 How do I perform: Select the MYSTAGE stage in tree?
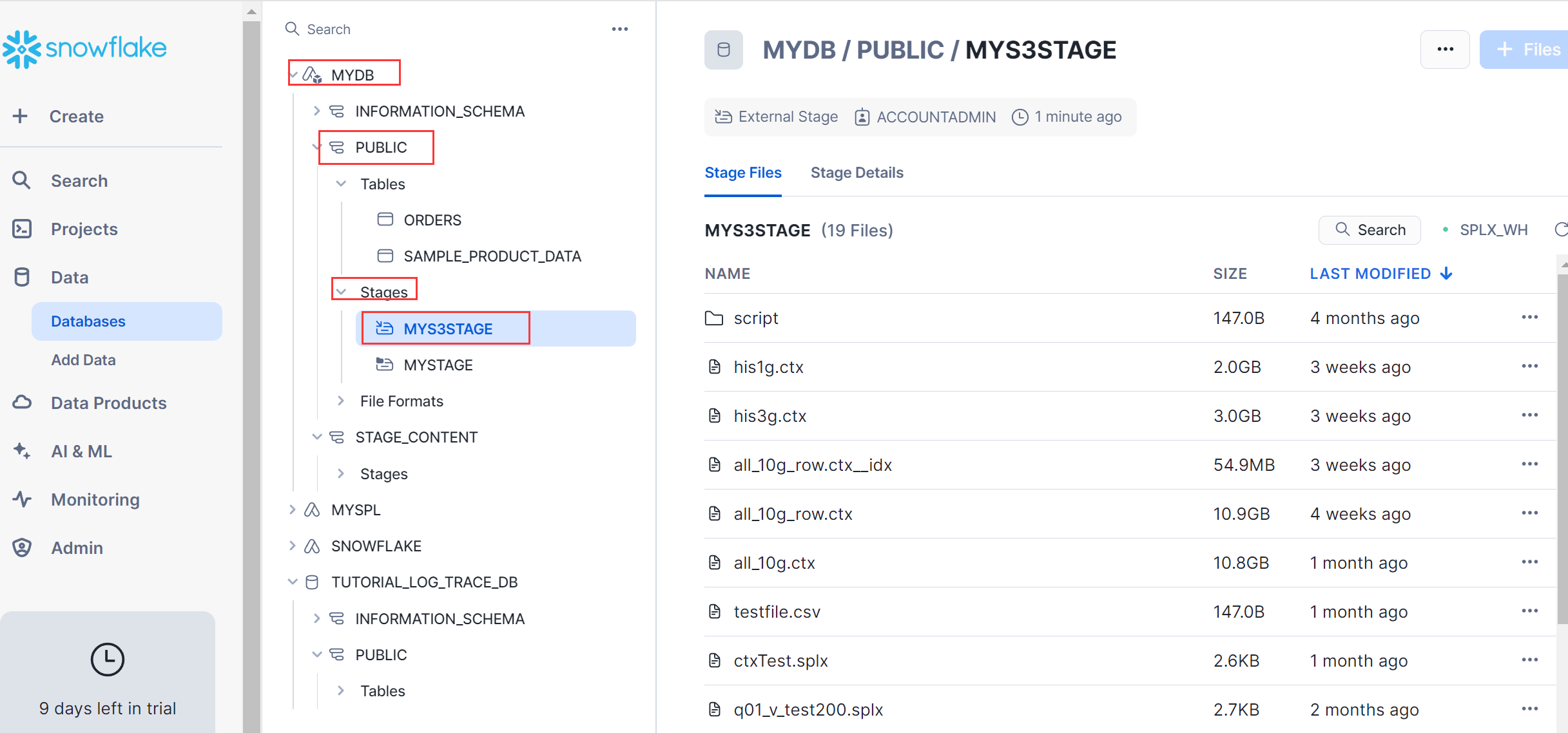click(x=438, y=365)
